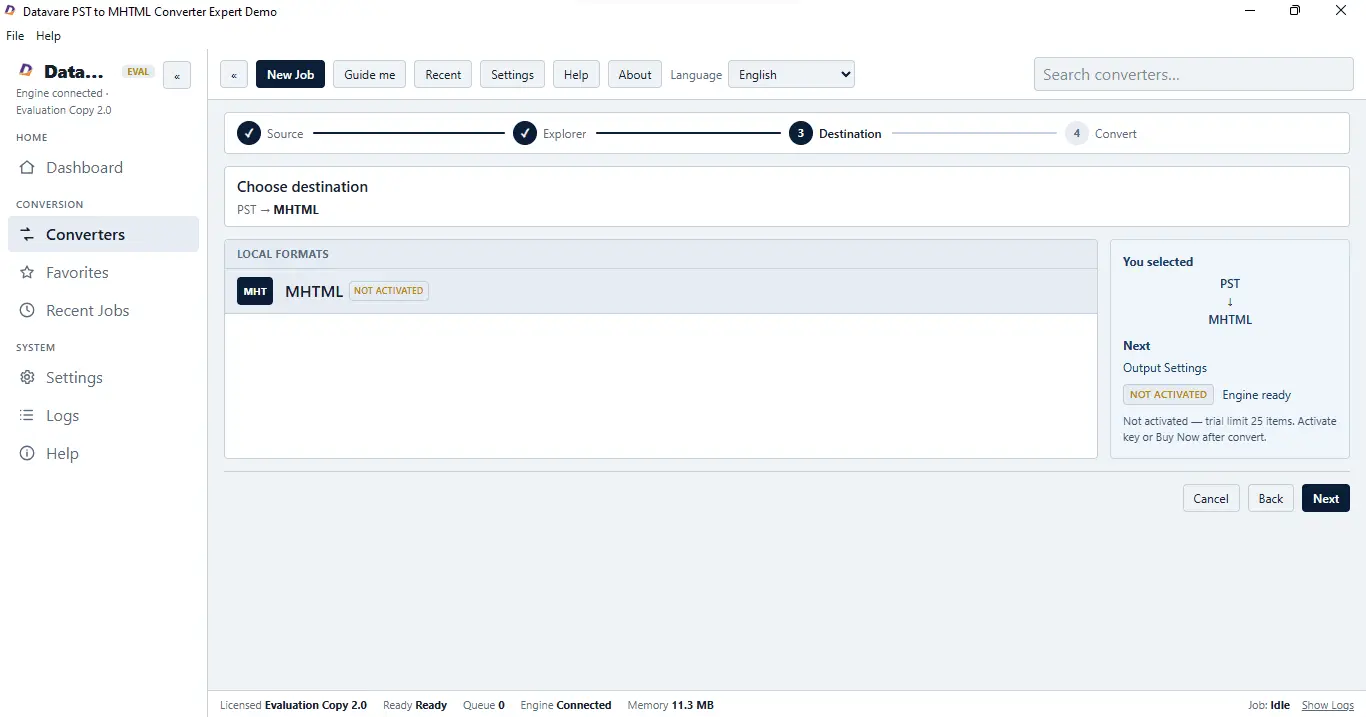Click the Next button
Viewport: 1366px width, 717px height.
tap(1326, 498)
